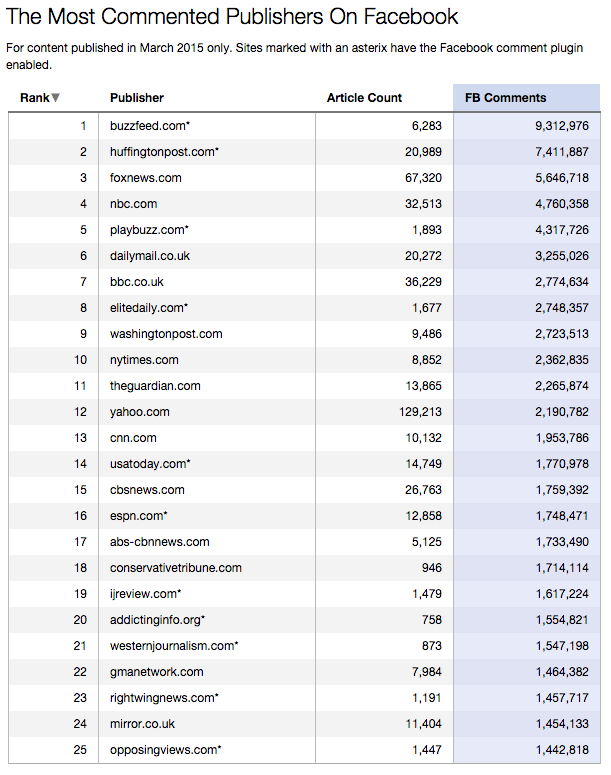
Task: Click the westernjournalism.com table entry
Action: point(174,646)
